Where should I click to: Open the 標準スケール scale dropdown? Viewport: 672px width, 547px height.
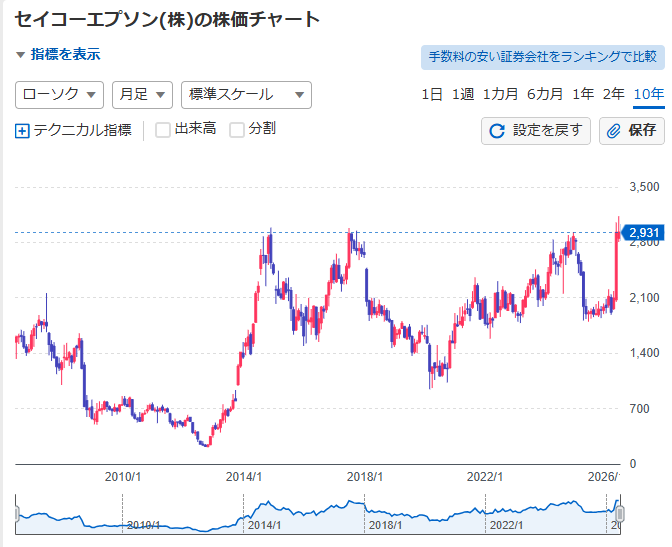pyautogui.click(x=246, y=95)
